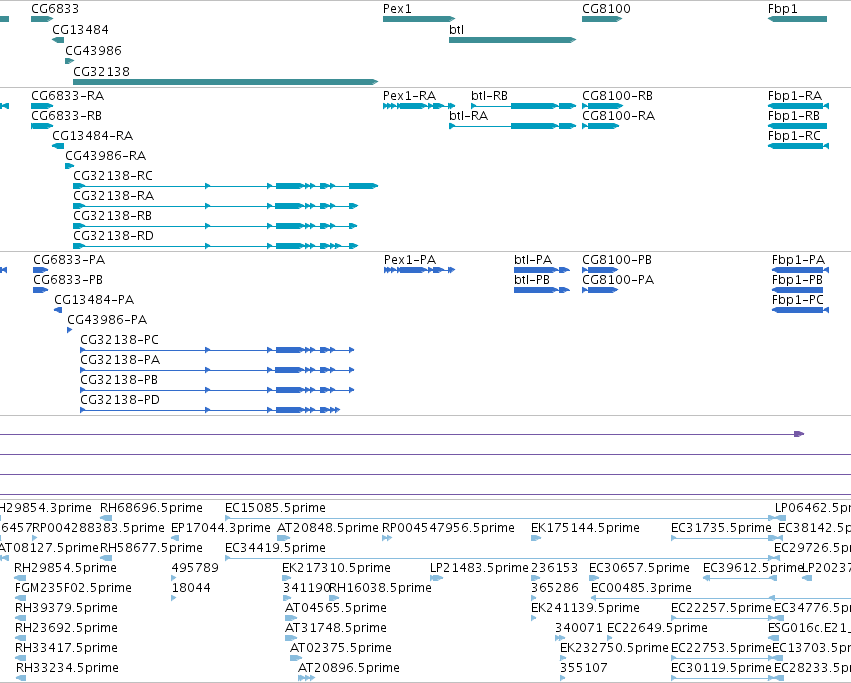Image resolution: width=851 pixels, height=683 pixels.
Task: Click the EC00485.3prime EST label
Action: pos(641,588)
